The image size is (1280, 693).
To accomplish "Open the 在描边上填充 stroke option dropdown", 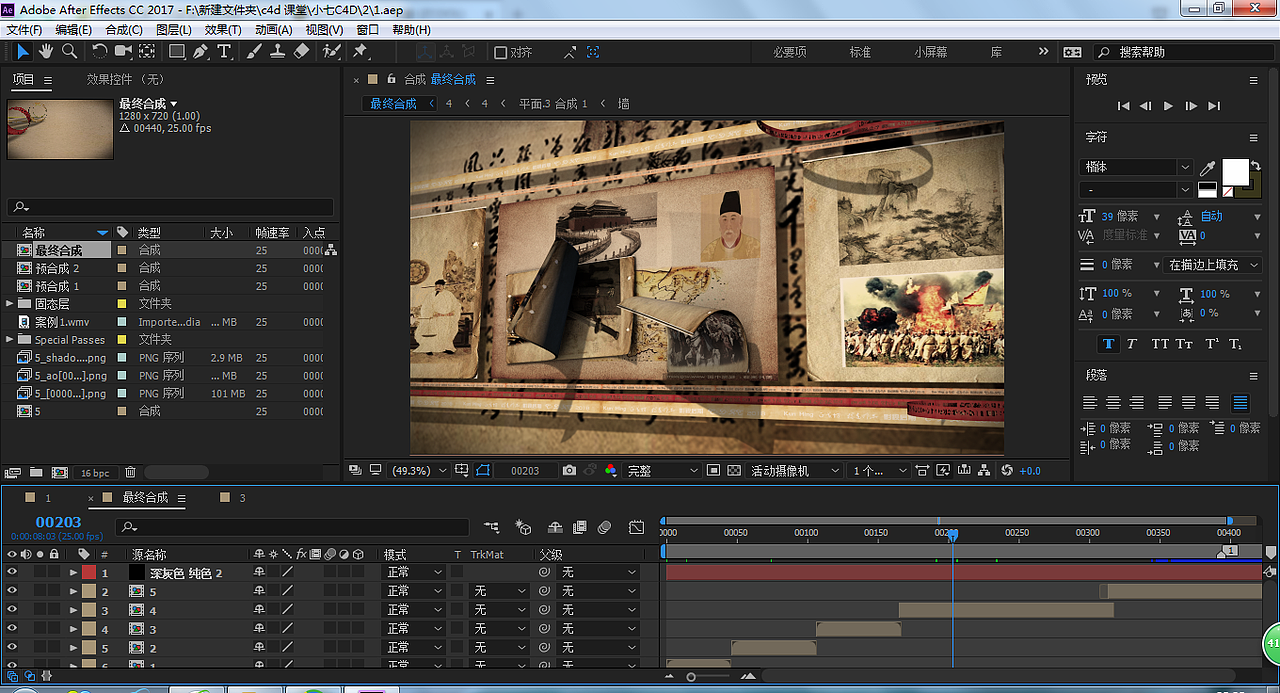I will (x=1211, y=265).
